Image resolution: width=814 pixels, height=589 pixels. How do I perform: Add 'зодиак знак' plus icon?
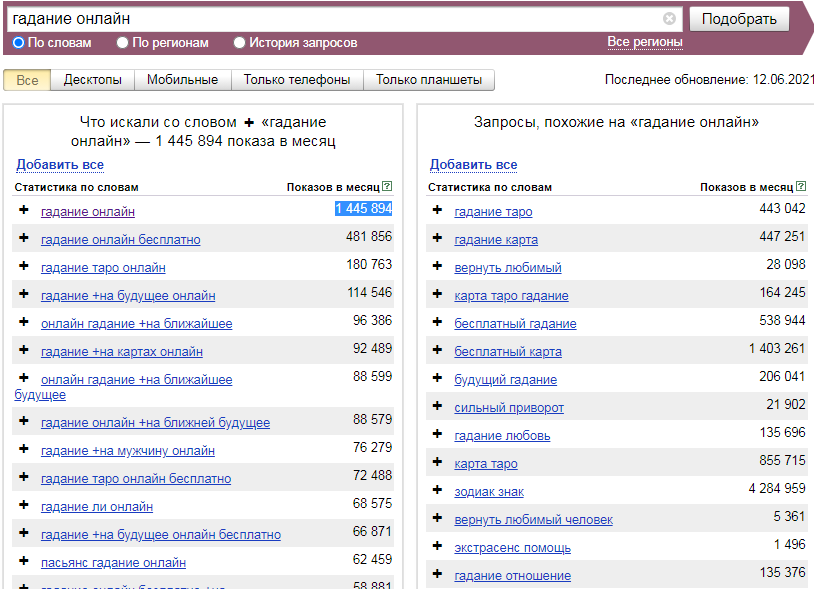[437, 490]
